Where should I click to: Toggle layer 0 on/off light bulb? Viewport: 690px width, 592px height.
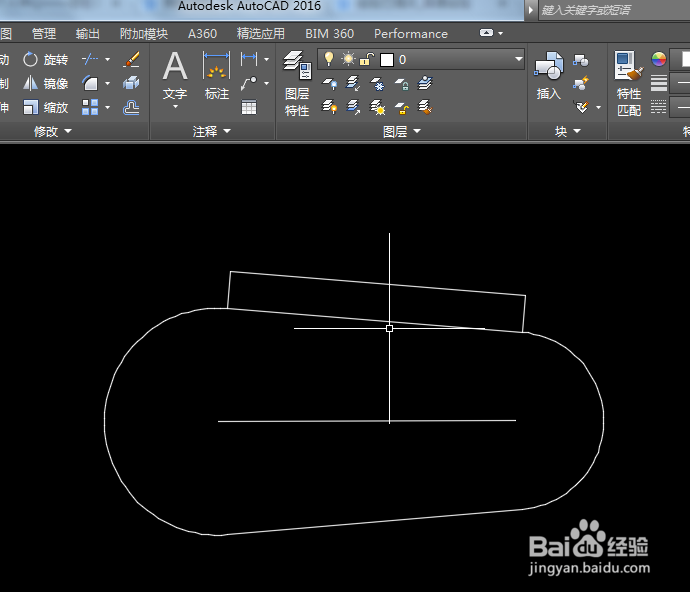pyautogui.click(x=329, y=59)
